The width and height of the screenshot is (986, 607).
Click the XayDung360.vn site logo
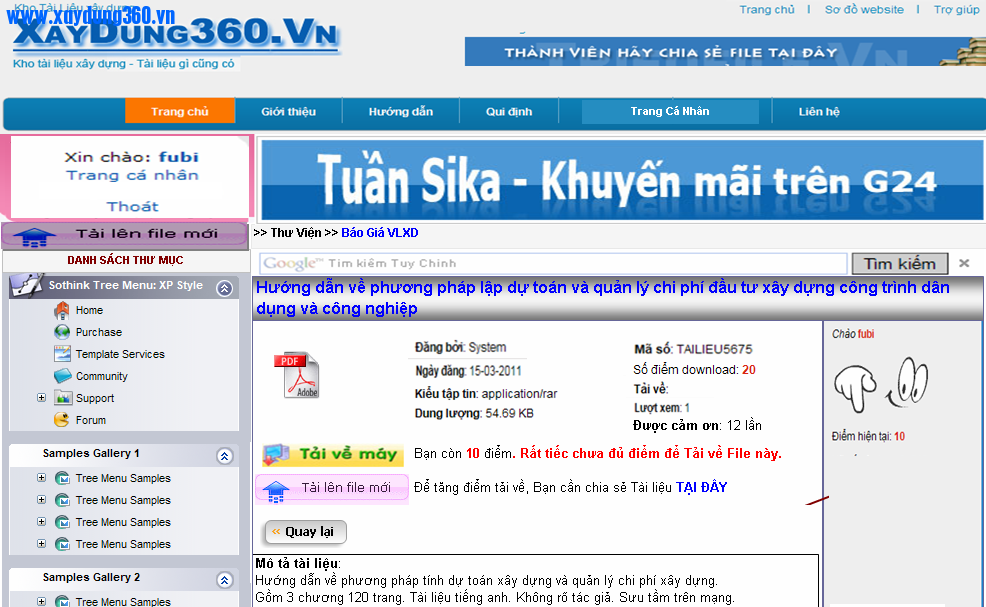pyautogui.click(x=175, y=33)
